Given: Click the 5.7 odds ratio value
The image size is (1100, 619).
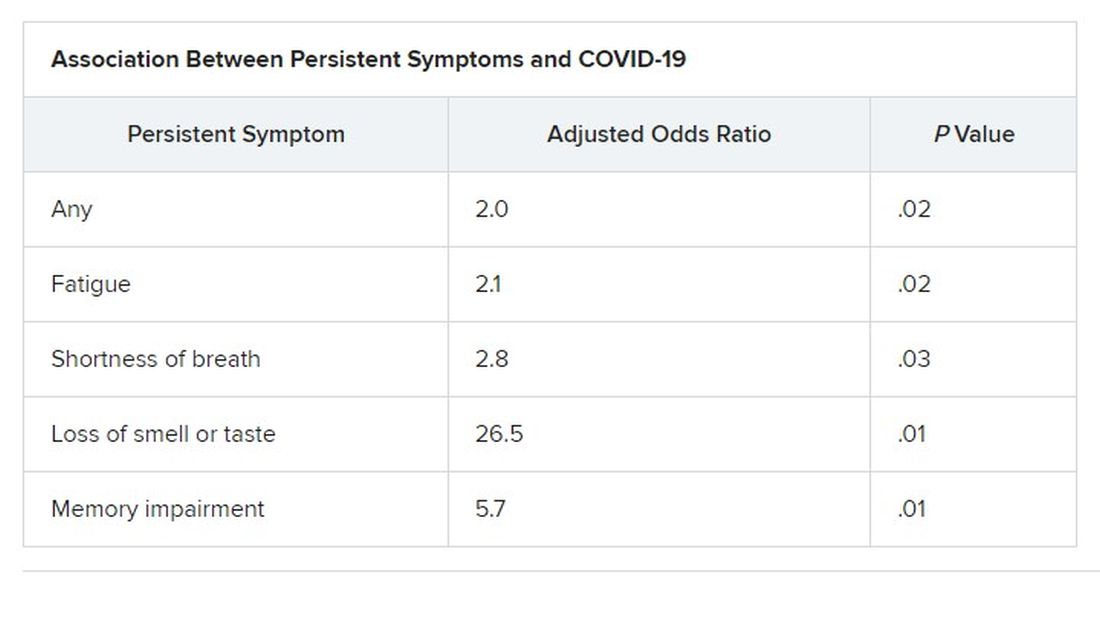Looking at the screenshot, I should (490, 509).
